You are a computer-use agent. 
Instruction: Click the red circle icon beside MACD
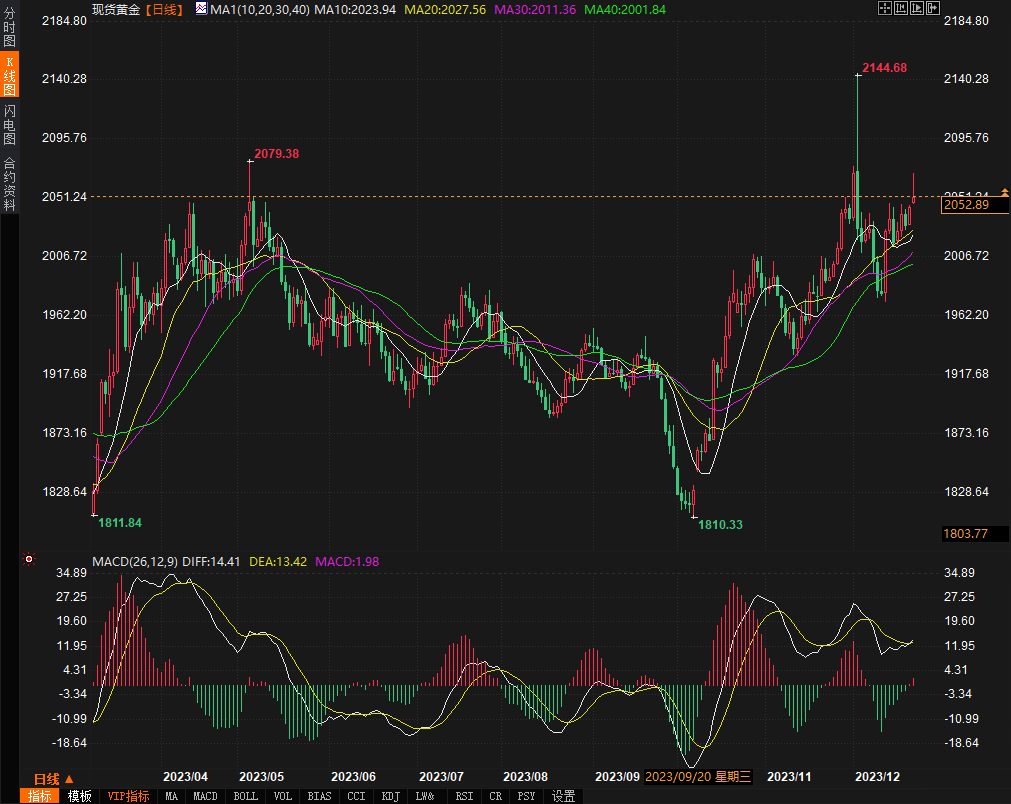pos(29,560)
